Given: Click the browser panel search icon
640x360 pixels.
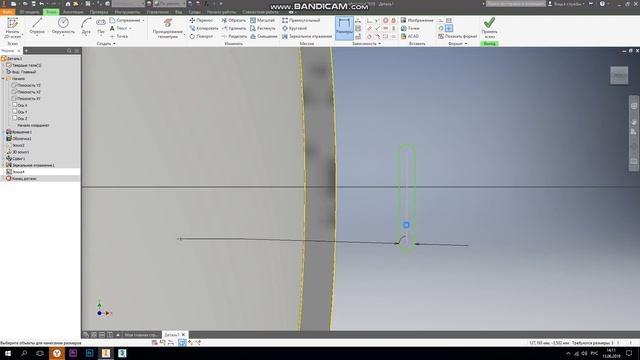Looking at the screenshot, I should (x=69, y=51).
